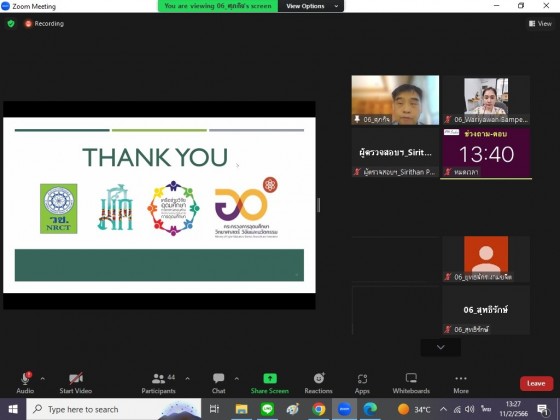Click the green encryption shield icon
Screen dimensions: 560x420
(x=11, y=24)
